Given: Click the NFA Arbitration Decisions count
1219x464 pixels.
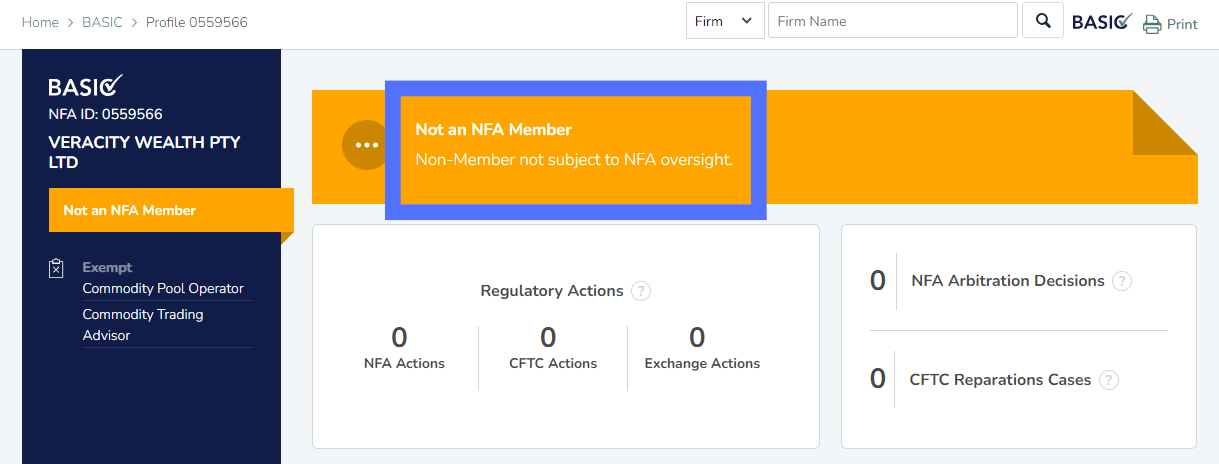Looking at the screenshot, I should pos(878,281).
